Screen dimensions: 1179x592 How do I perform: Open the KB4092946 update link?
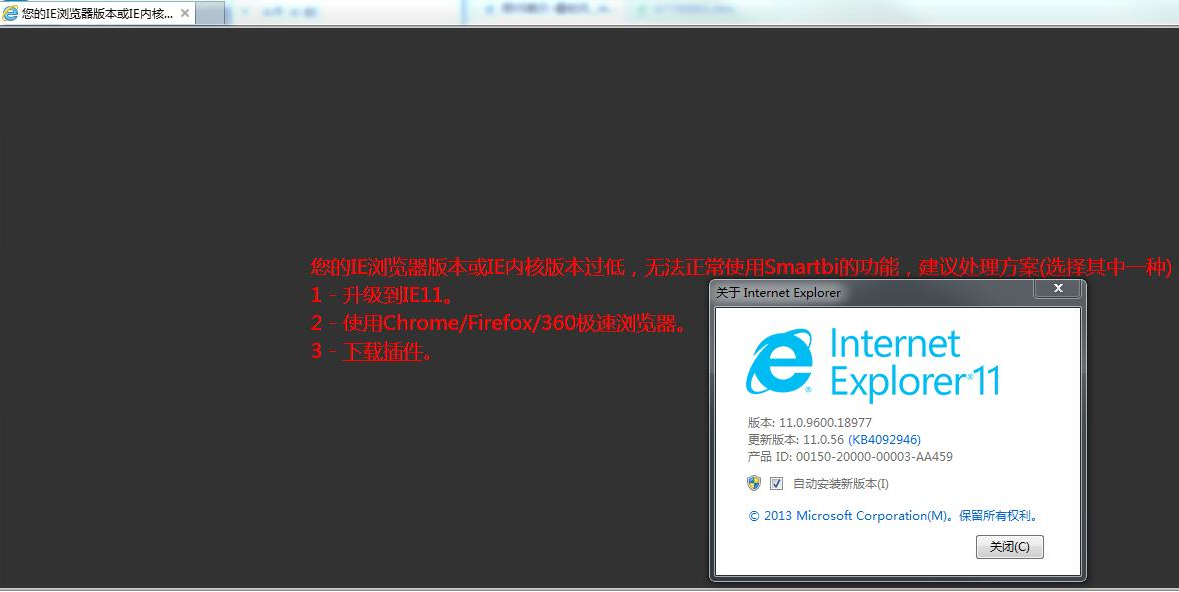coord(884,439)
